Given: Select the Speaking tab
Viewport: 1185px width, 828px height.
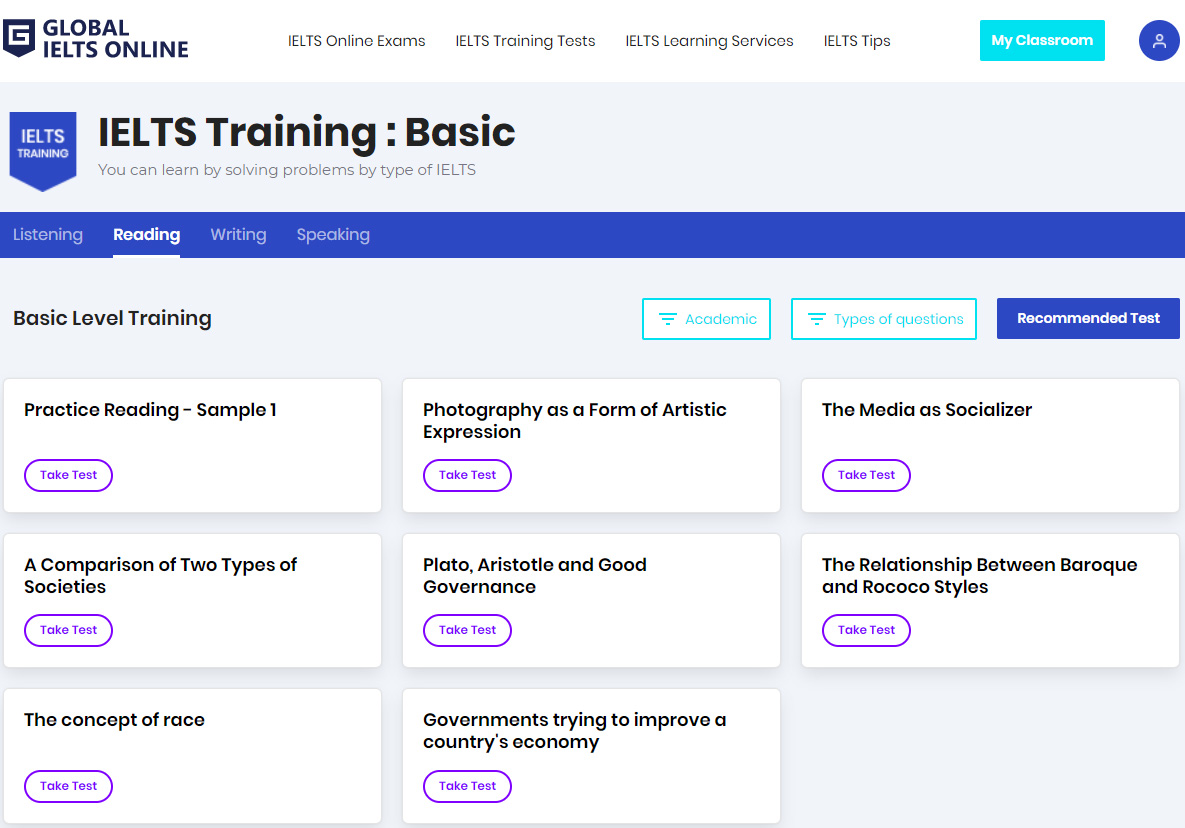Looking at the screenshot, I should 333,235.
